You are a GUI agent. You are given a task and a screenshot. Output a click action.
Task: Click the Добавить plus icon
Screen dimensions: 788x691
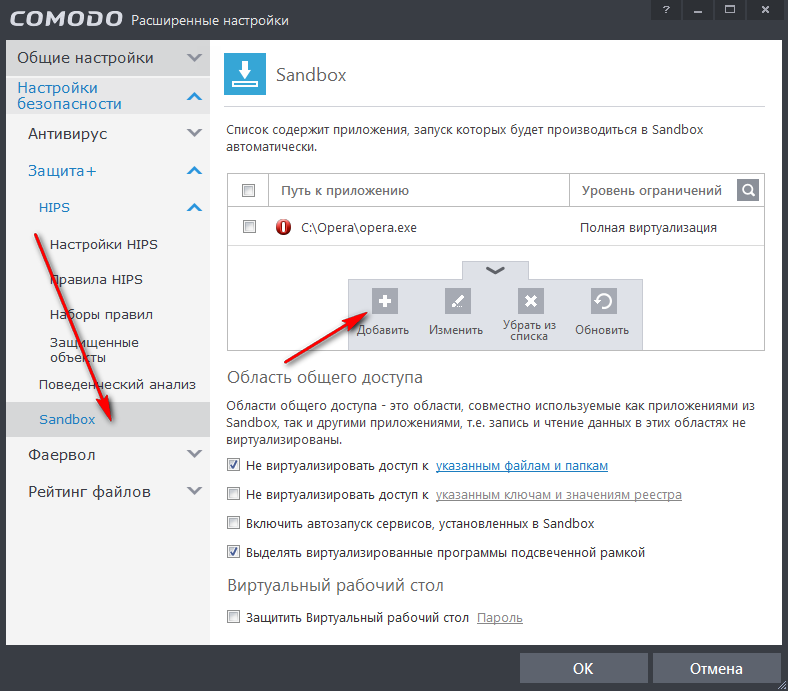pyautogui.click(x=385, y=301)
